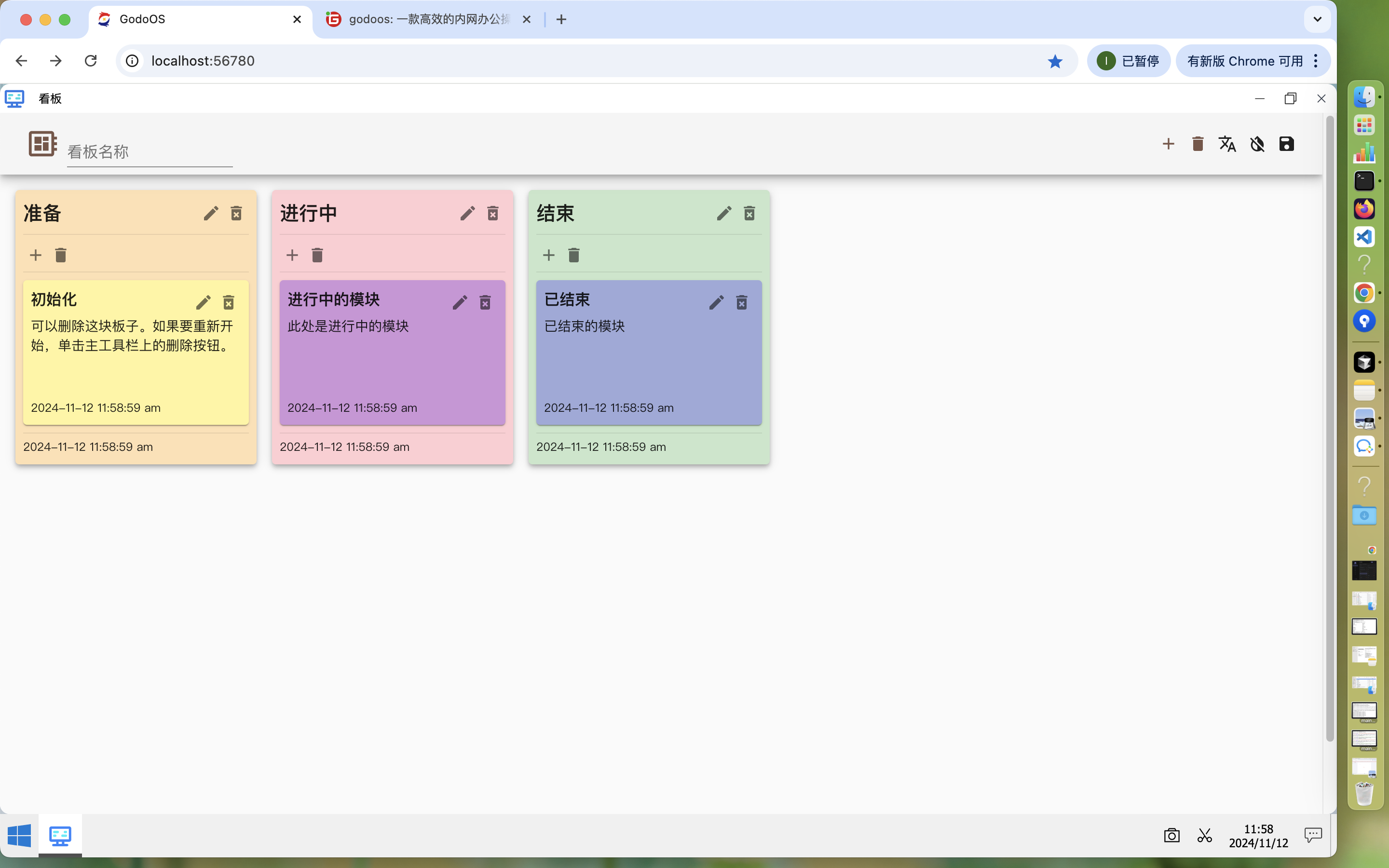The height and width of the screenshot is (868, 1389).
Task: Edit the 结束 column title
Action: click(724, 214)
